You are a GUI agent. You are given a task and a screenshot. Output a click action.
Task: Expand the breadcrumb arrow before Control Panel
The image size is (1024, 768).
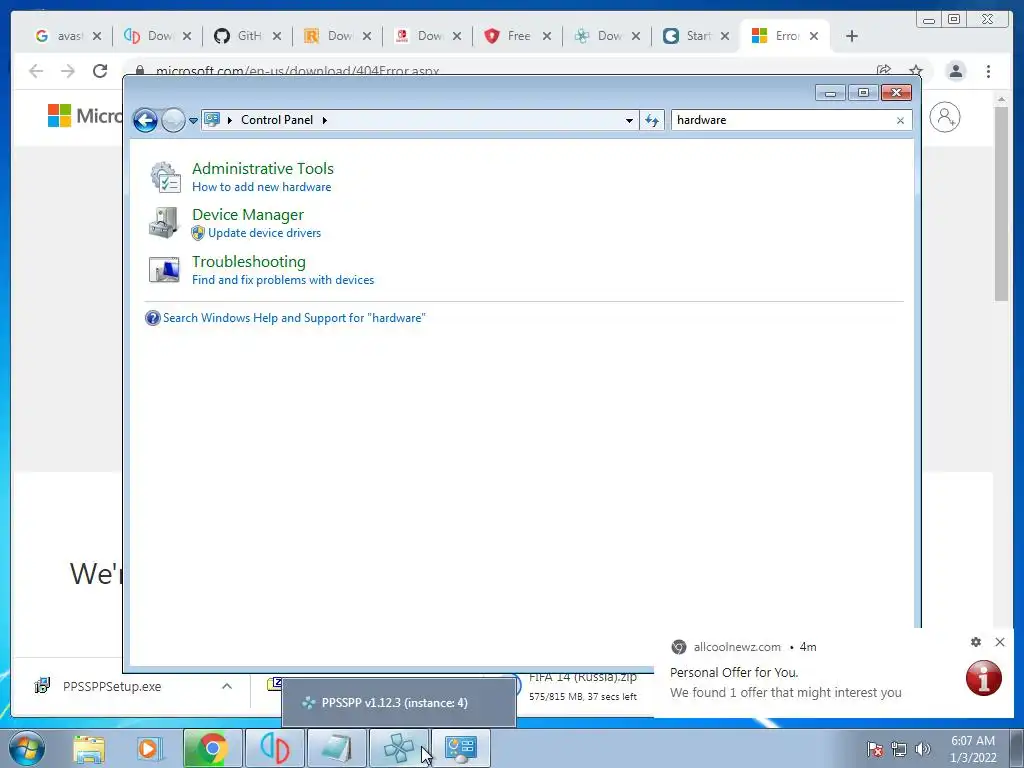pos(229,120)
